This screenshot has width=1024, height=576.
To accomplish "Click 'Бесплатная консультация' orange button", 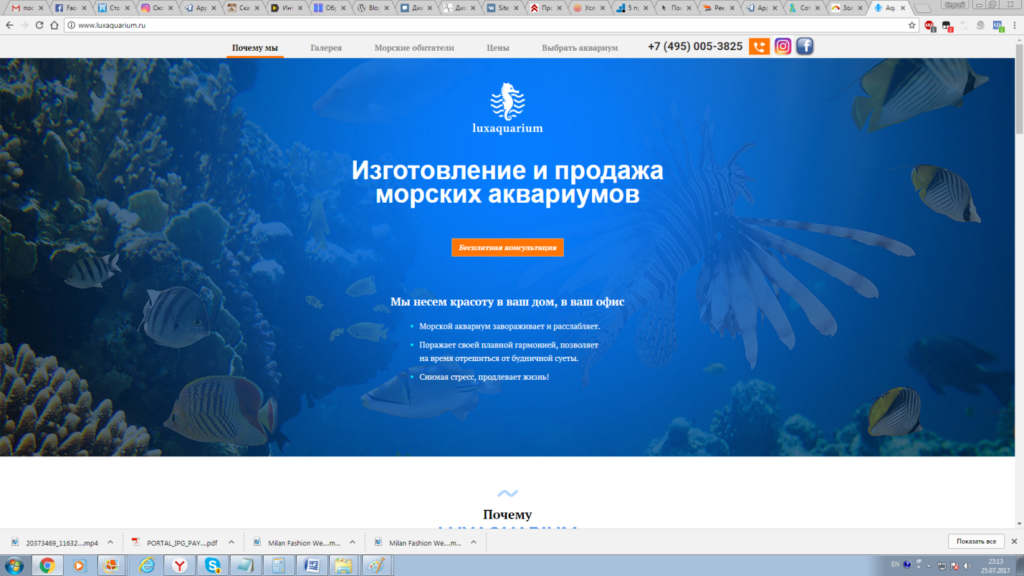I will click(507, 248).
